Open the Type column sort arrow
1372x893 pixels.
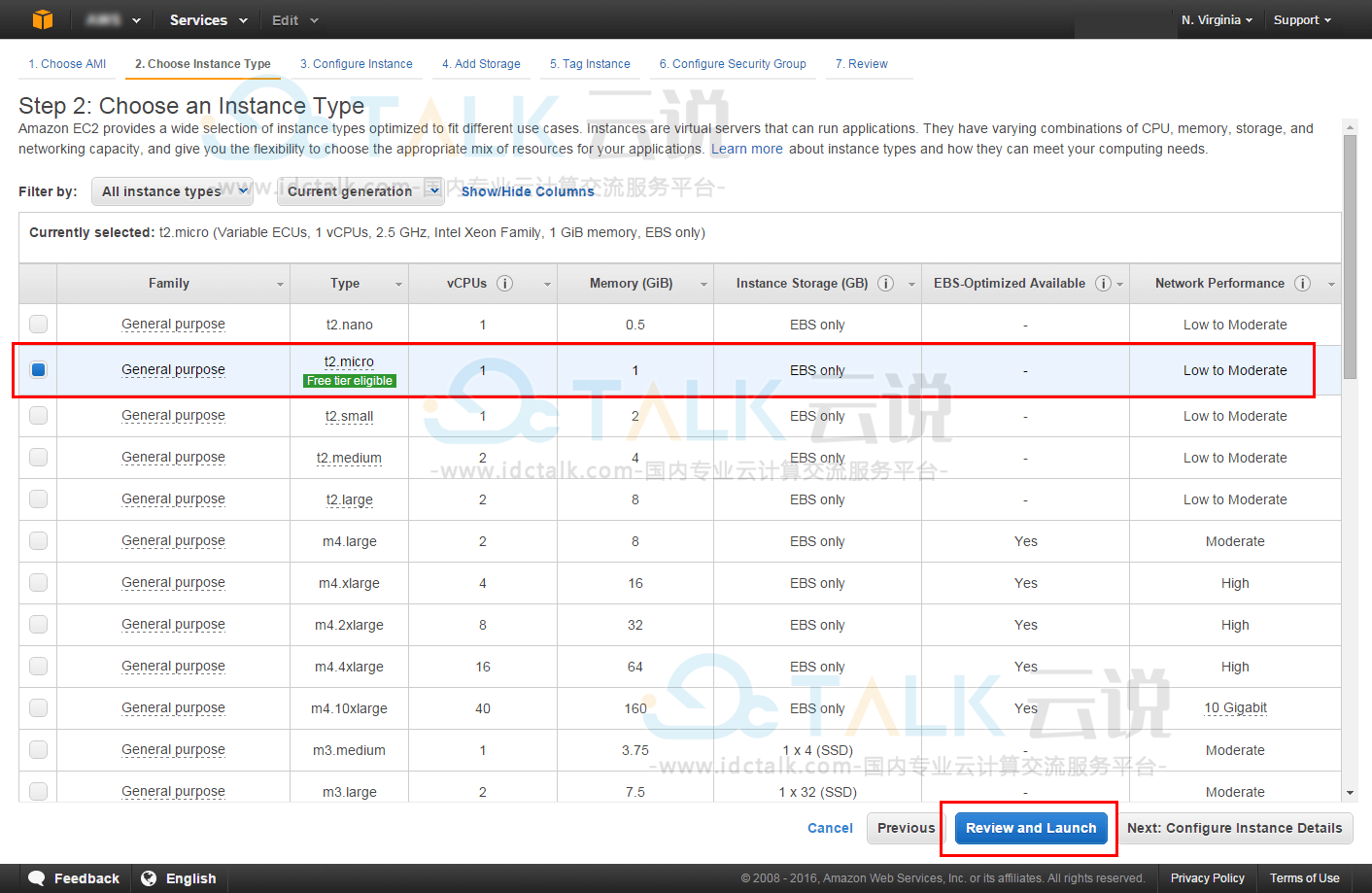coord(398,284)
